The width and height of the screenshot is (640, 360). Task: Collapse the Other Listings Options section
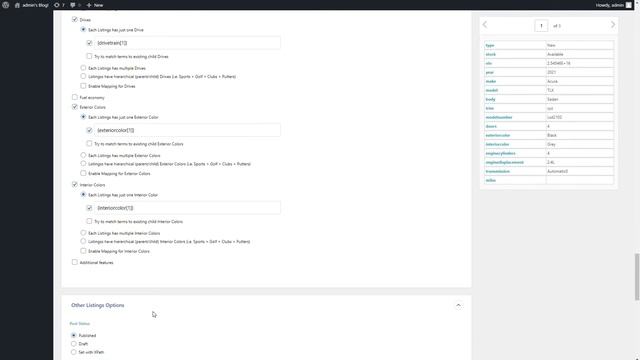458,305
